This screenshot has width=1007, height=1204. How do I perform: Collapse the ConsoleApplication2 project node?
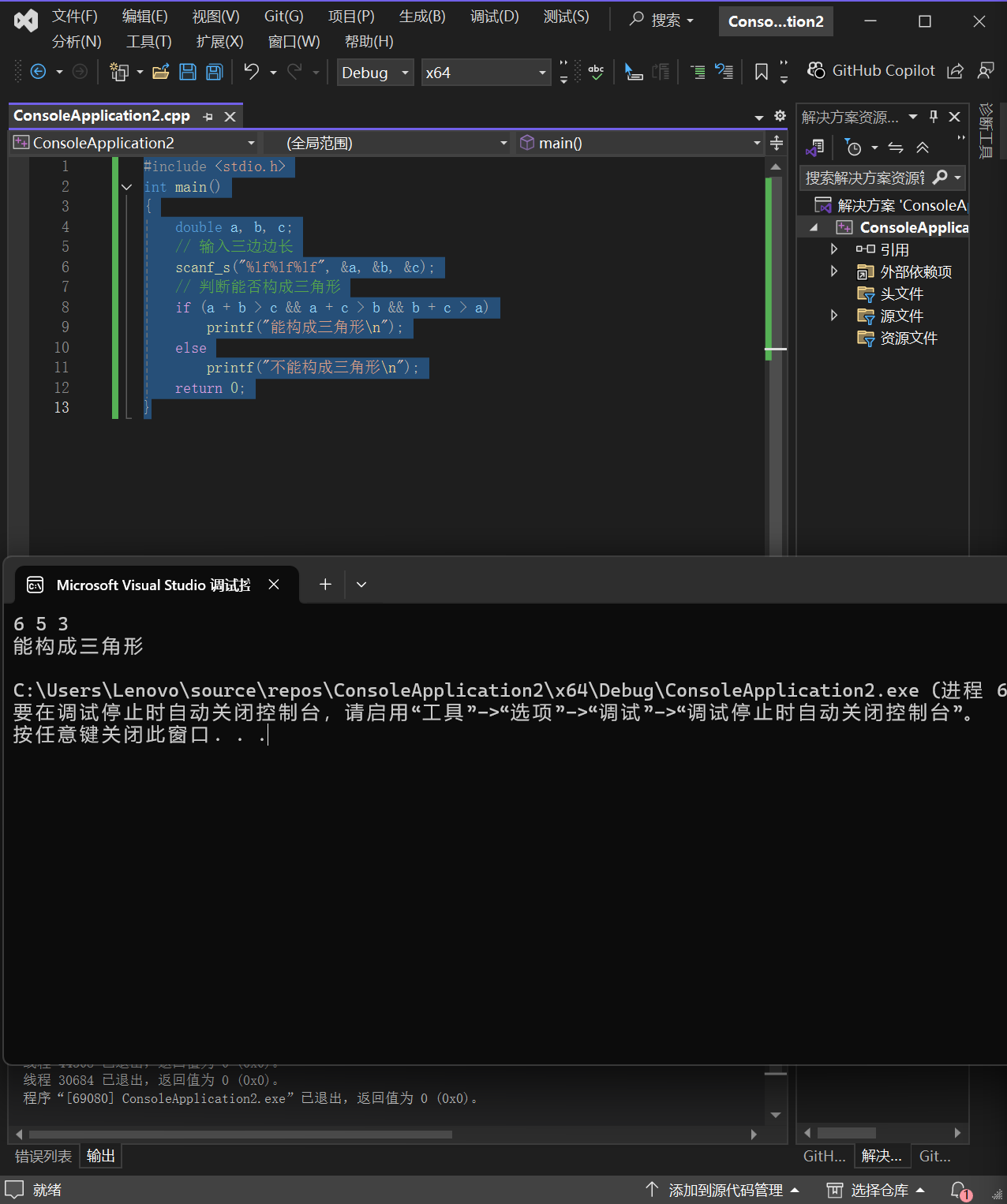814,227
